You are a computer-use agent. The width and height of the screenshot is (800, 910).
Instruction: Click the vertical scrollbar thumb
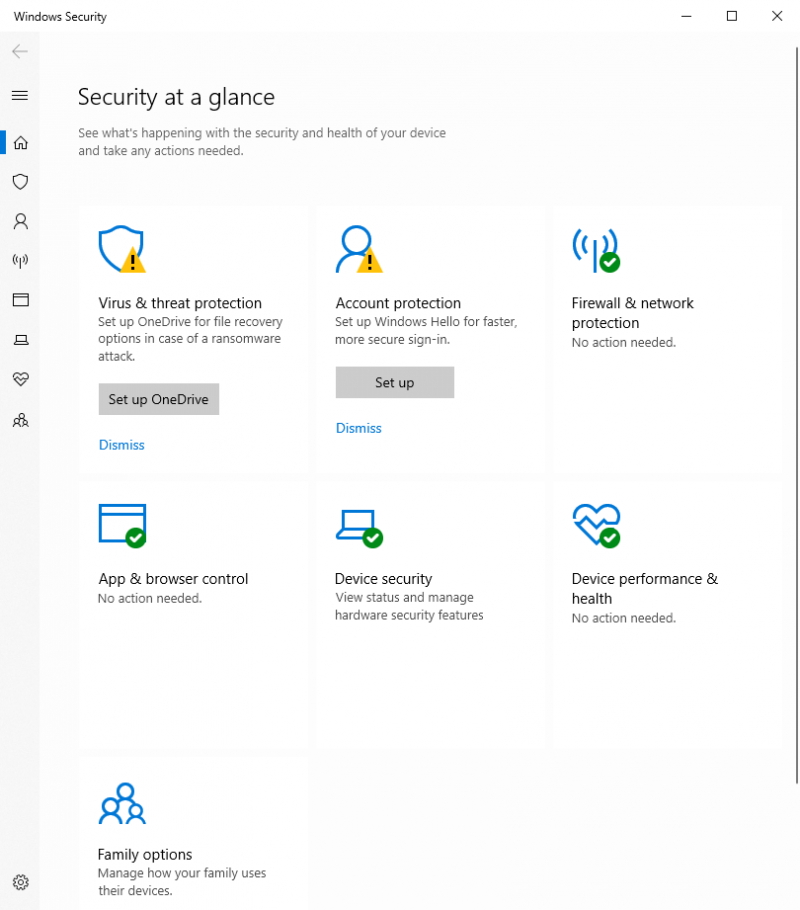(x=797, y=415)
